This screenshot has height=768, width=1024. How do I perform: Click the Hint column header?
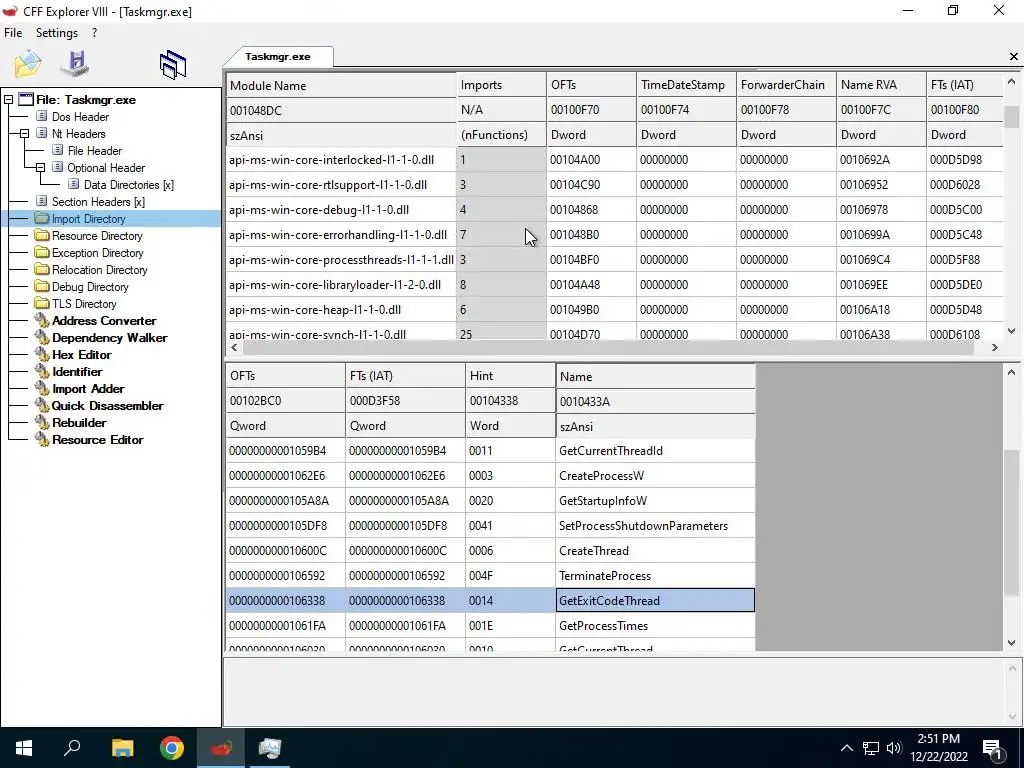(x=510, y=376)
